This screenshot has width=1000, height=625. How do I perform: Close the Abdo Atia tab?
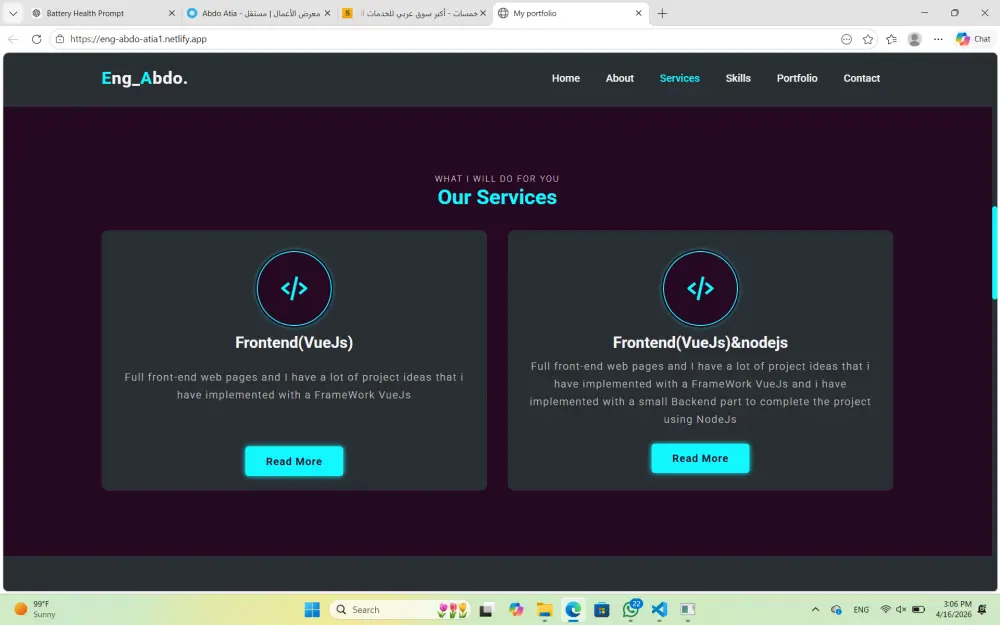[327, 13]
